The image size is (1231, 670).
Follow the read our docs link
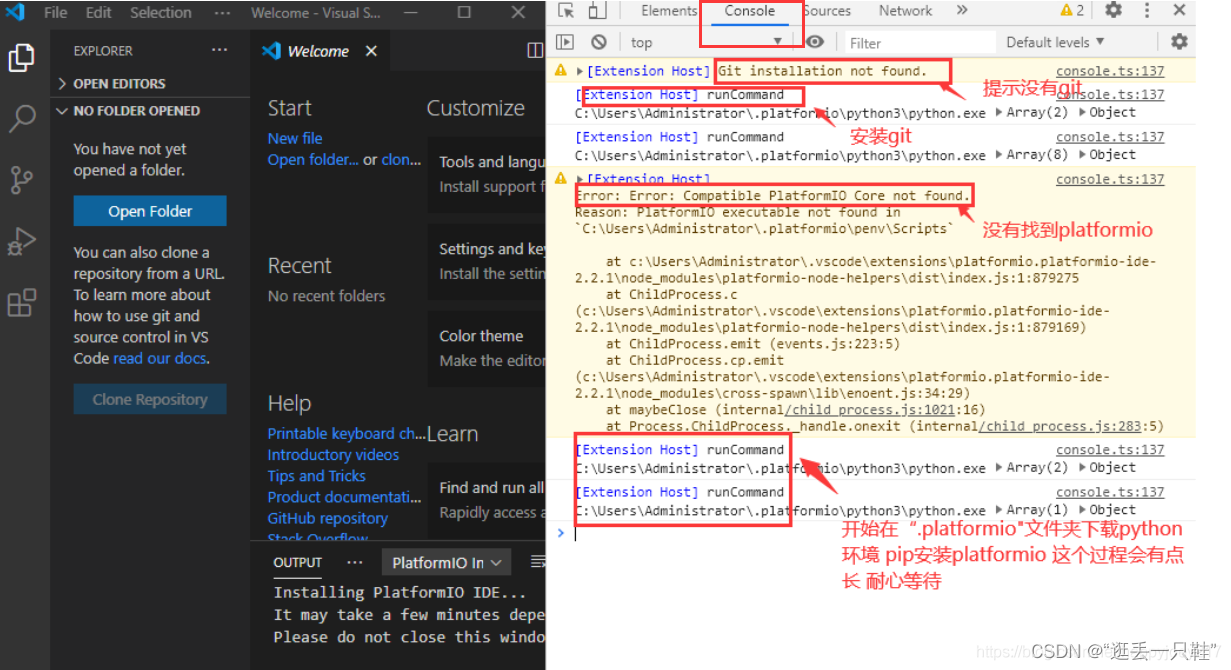click(161, 358)
